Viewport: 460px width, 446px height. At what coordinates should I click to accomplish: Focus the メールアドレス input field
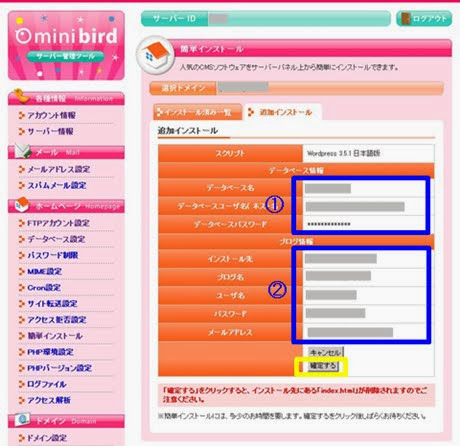[x=365, y=332]
